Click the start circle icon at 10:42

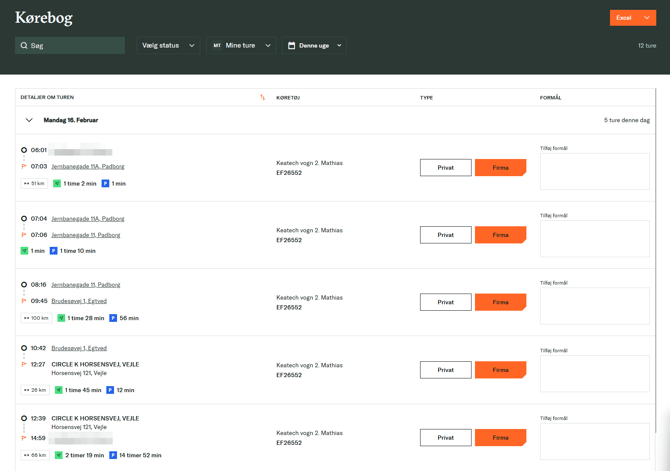point(24,348)
